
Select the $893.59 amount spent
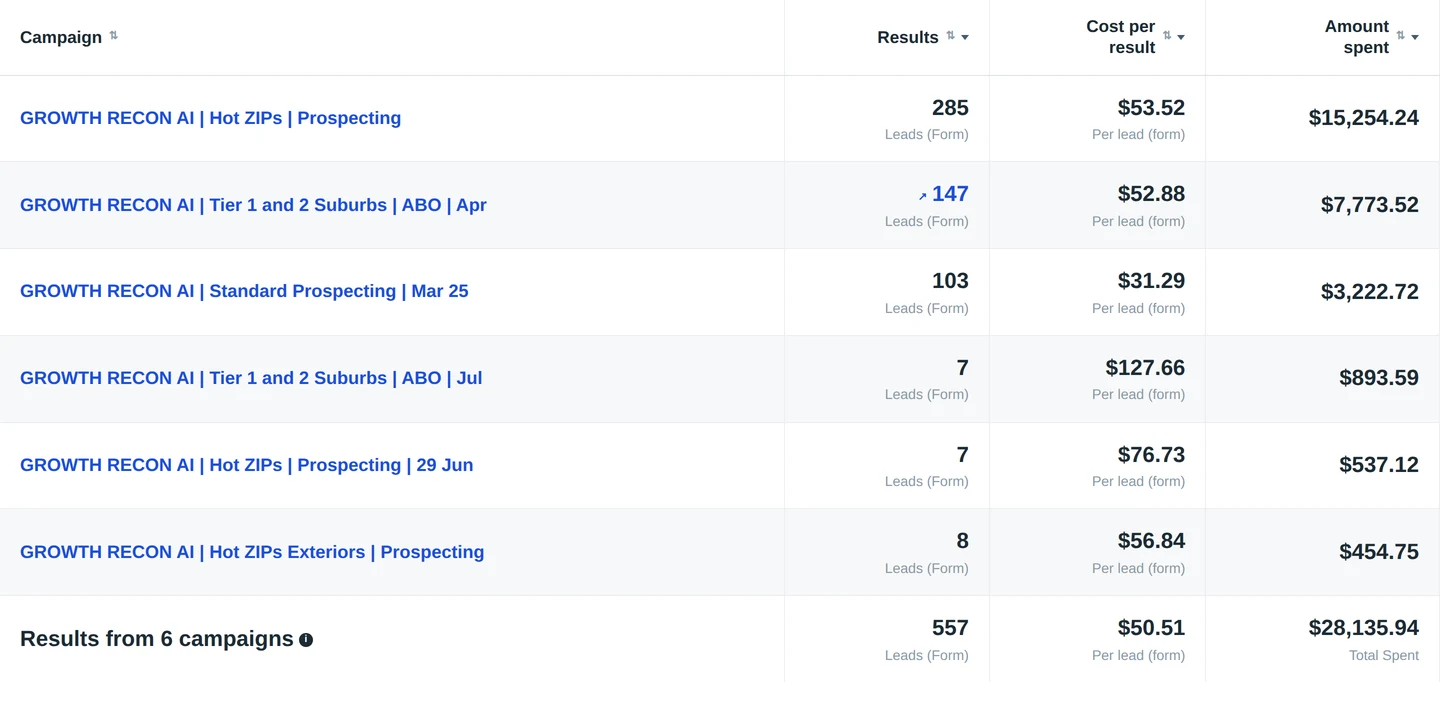(x=1379, y=378)
